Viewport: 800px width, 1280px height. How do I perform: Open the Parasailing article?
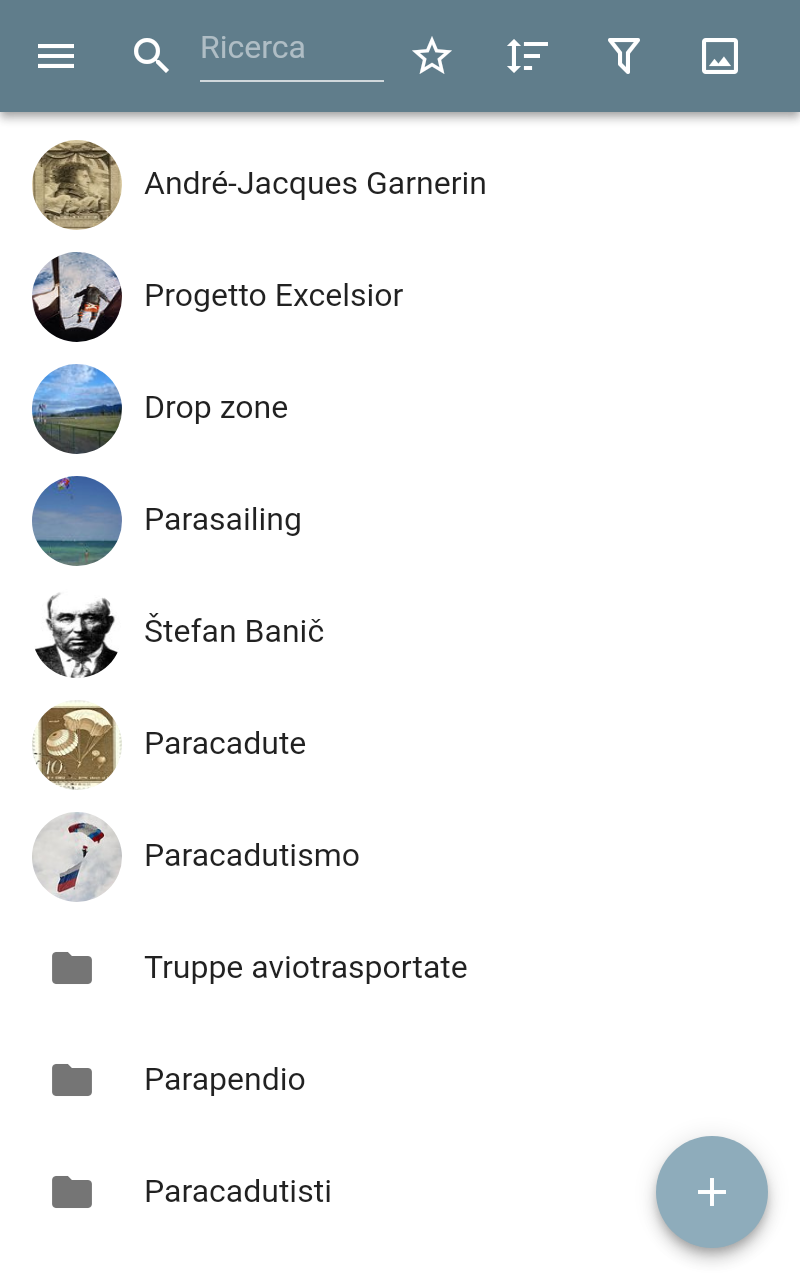coord(400,520)
